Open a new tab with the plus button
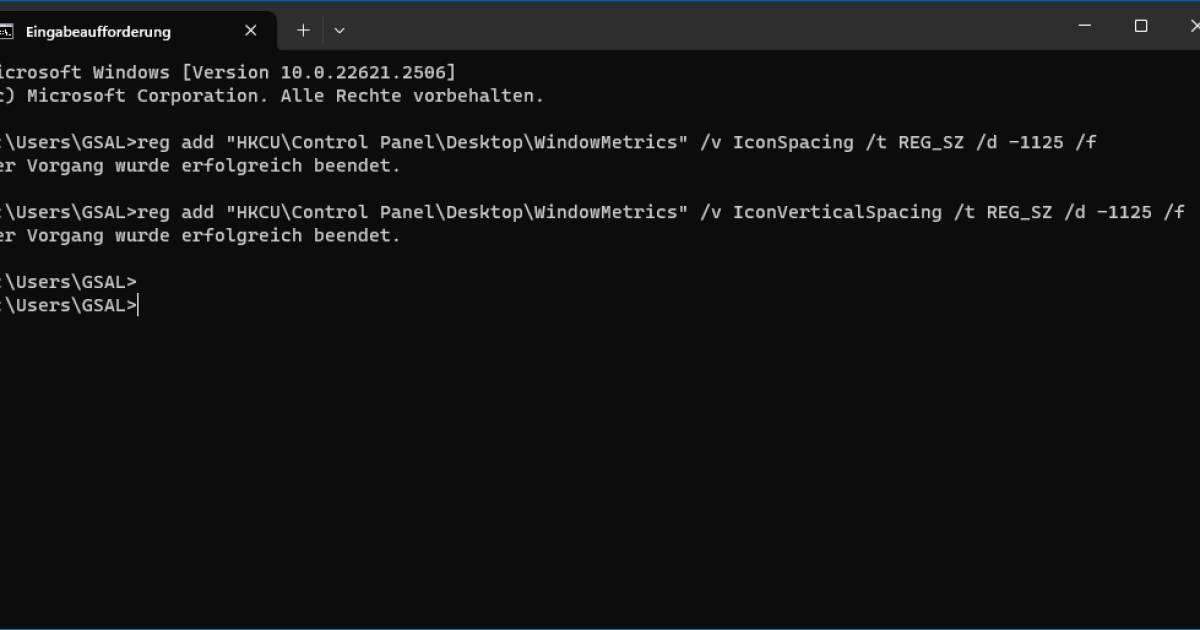Screen dimensions: 1200x630 point(303,31)
